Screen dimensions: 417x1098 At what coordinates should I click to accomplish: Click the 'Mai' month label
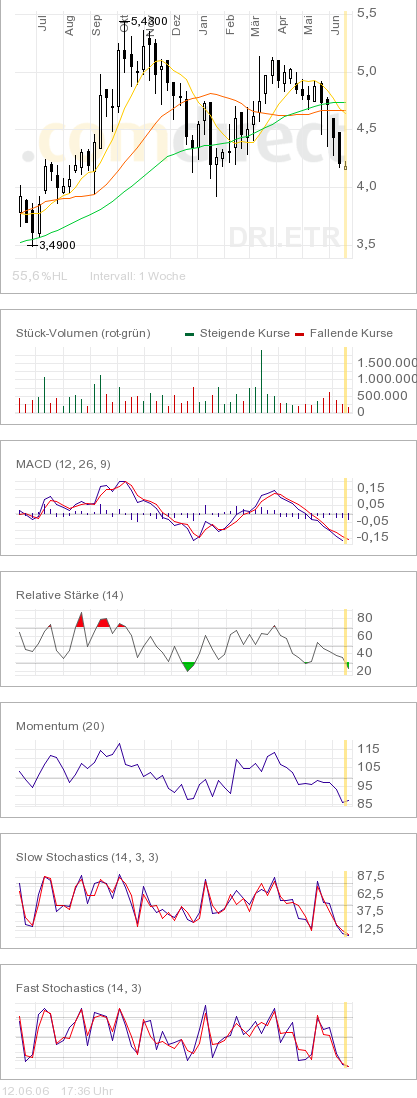308,26
